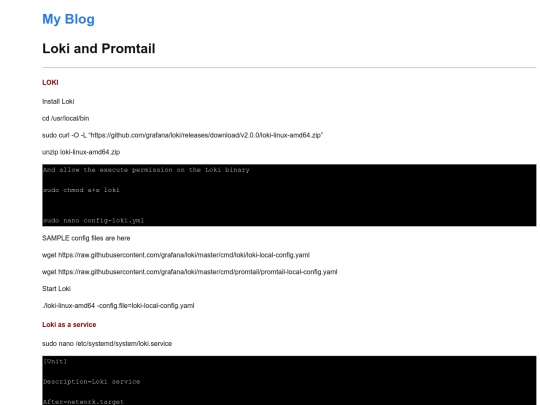The height and width of the screenshot is (405, 540).
Task: Click the After=network.target code line
Action: [x=83, y=402]
